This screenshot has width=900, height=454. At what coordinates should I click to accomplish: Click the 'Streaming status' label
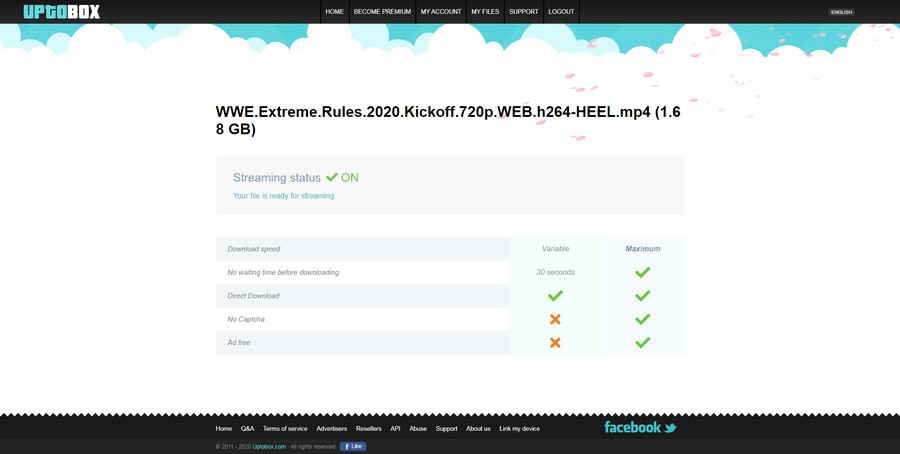click(x=277, y=178)
